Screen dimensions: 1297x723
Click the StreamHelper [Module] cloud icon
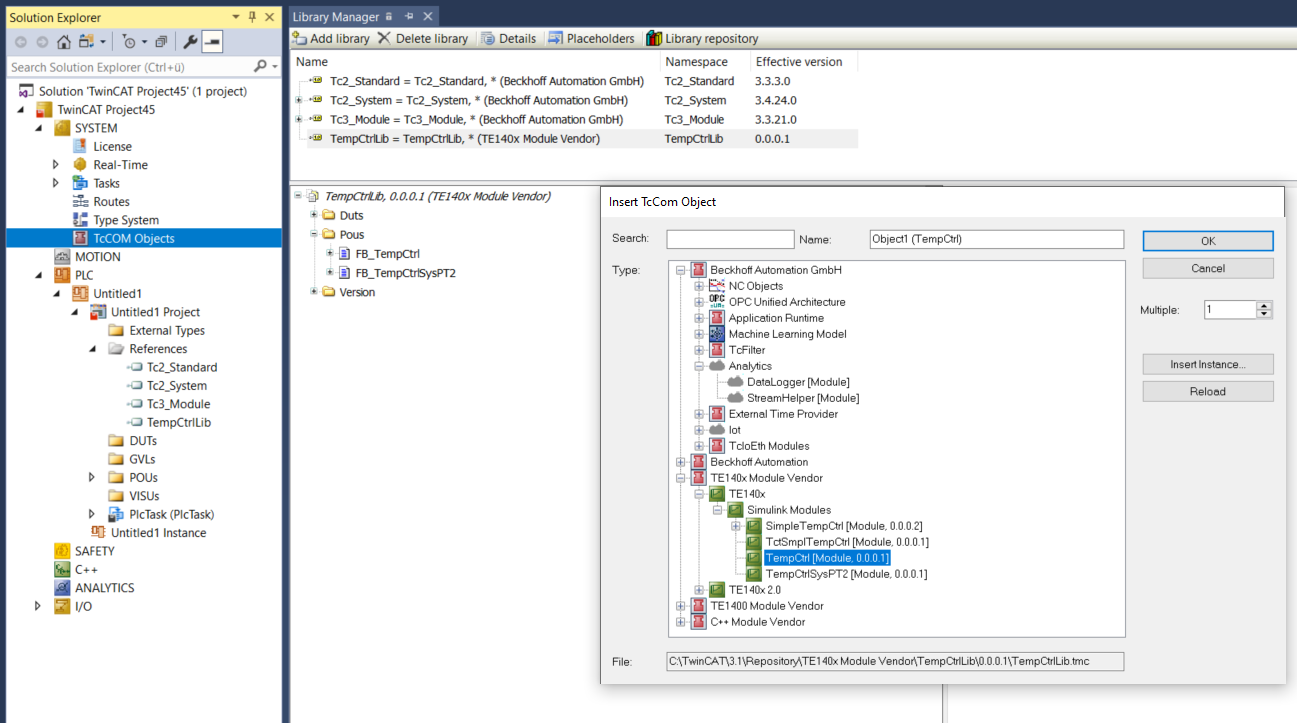click(735, 398)
